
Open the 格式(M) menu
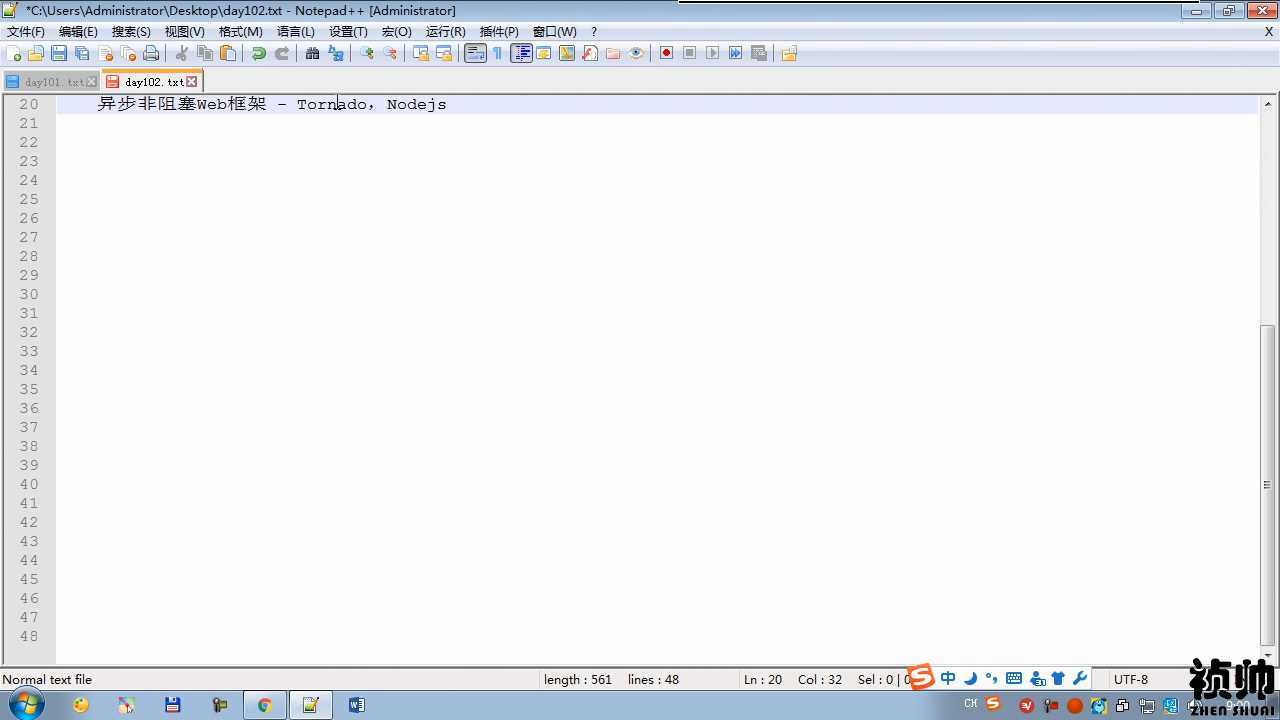click(x=241, y=32)
